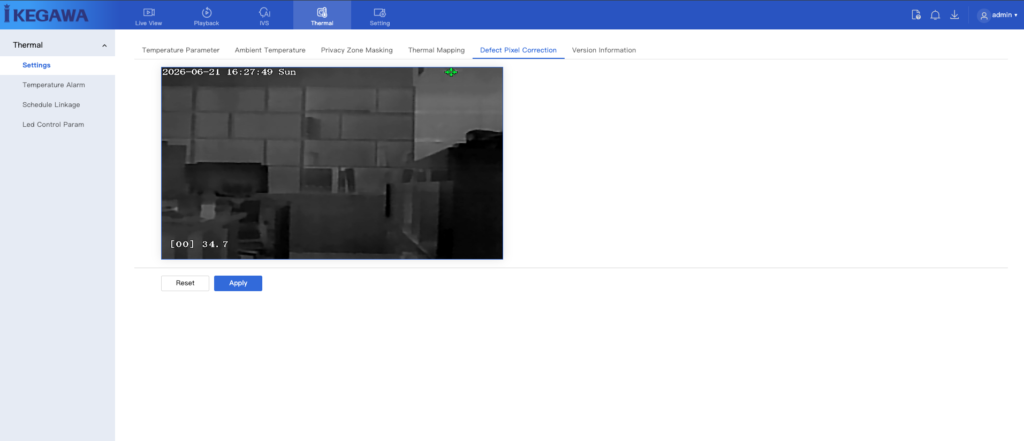The width and height of the screenshot is (1024, 441).
Task: Go to the IVS section
Action: 264,16
